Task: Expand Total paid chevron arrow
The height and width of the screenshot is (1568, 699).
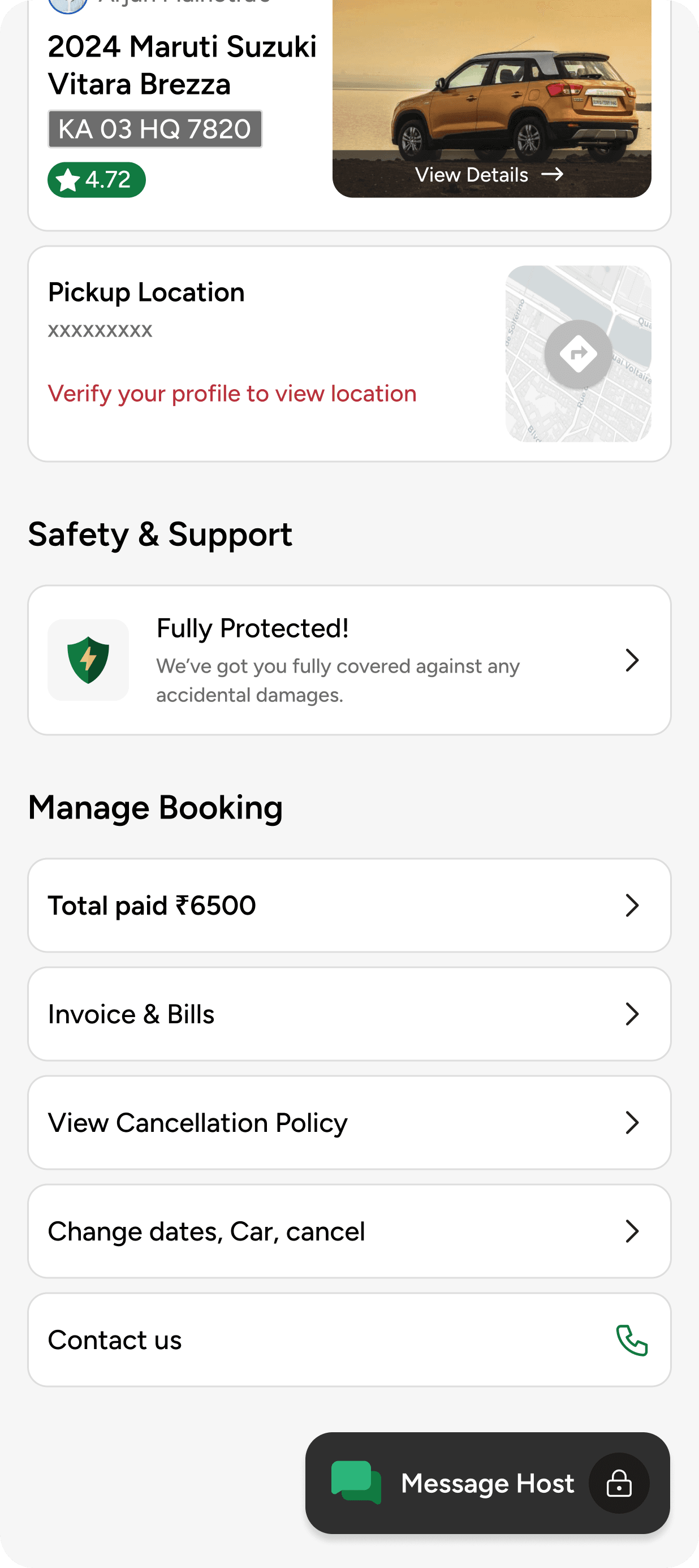Action: (632, 905)
